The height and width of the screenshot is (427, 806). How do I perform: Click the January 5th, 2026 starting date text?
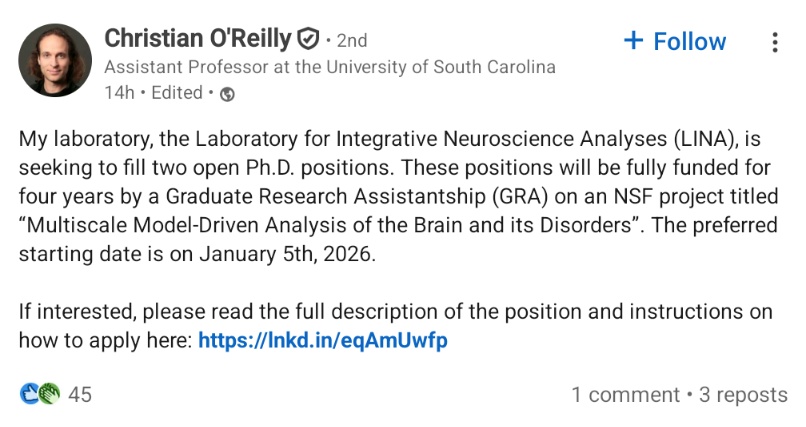click(287, 254)
